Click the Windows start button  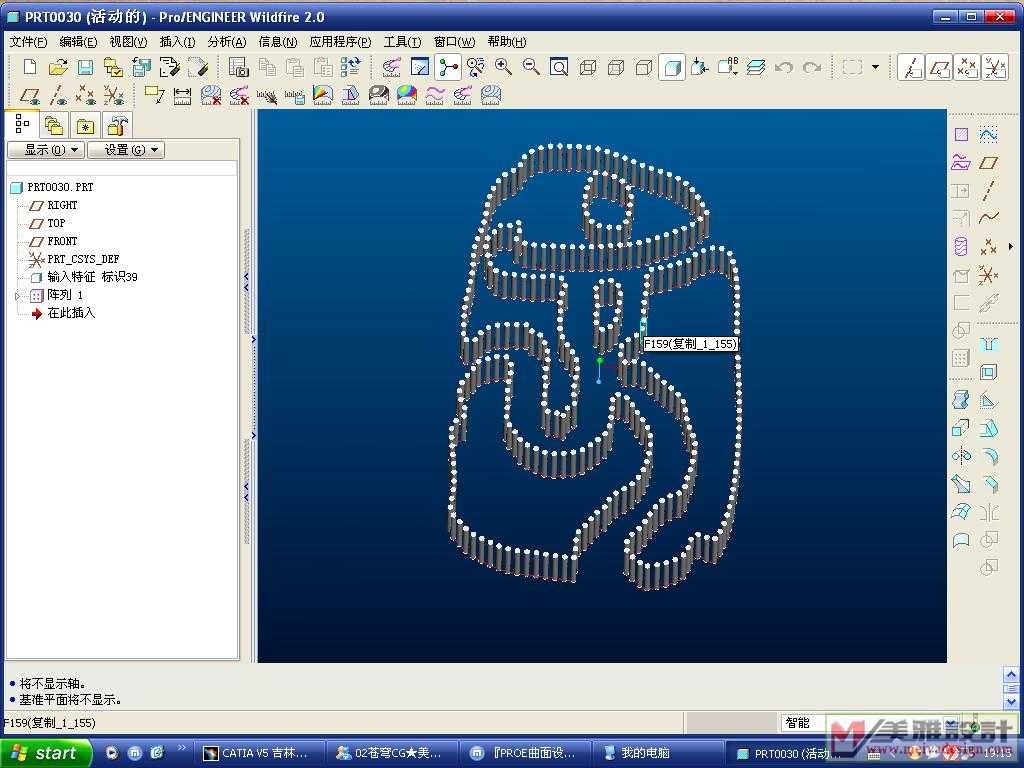[x=44, y=753]
